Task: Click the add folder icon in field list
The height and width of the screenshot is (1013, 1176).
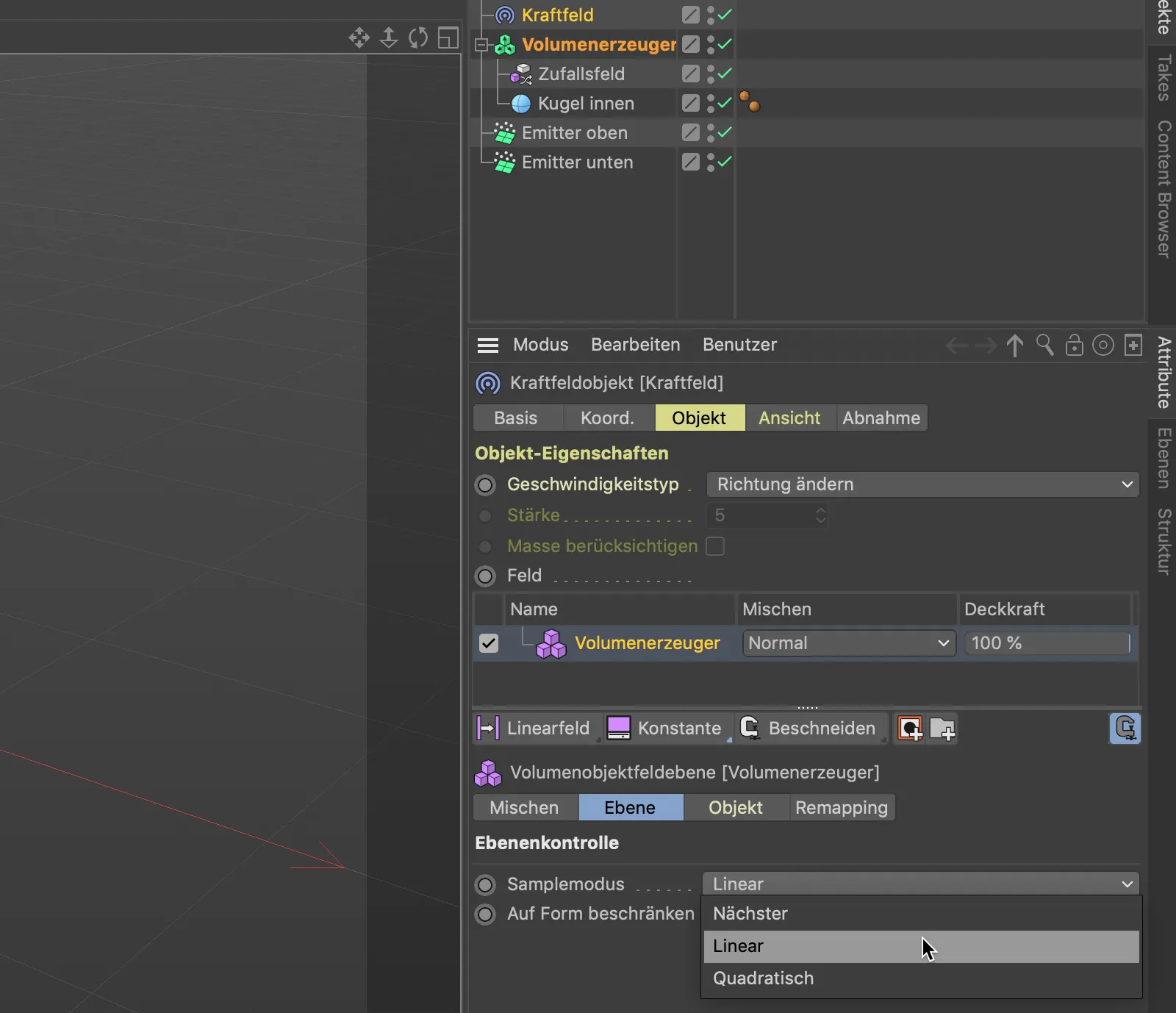Action: (x=942, y=729)
